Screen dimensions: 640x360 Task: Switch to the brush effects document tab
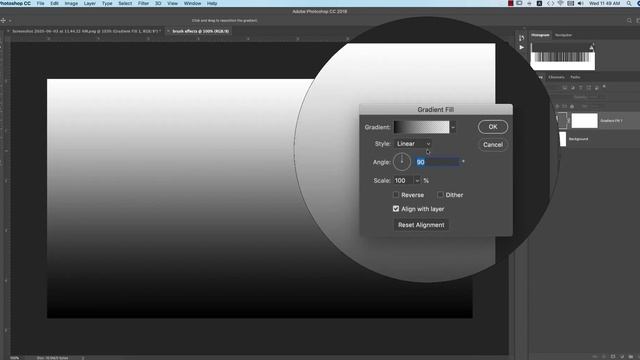click(x=200, y=31)
